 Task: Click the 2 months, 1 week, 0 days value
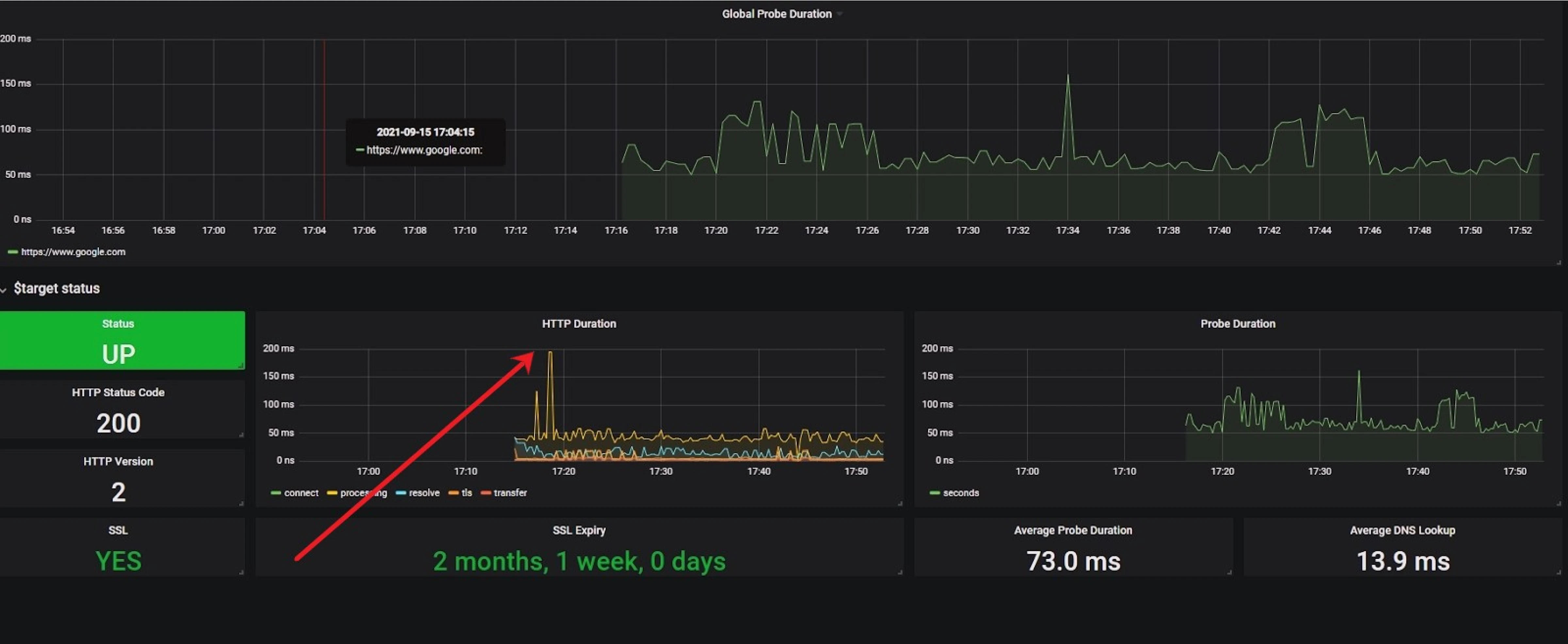[579, 561]
